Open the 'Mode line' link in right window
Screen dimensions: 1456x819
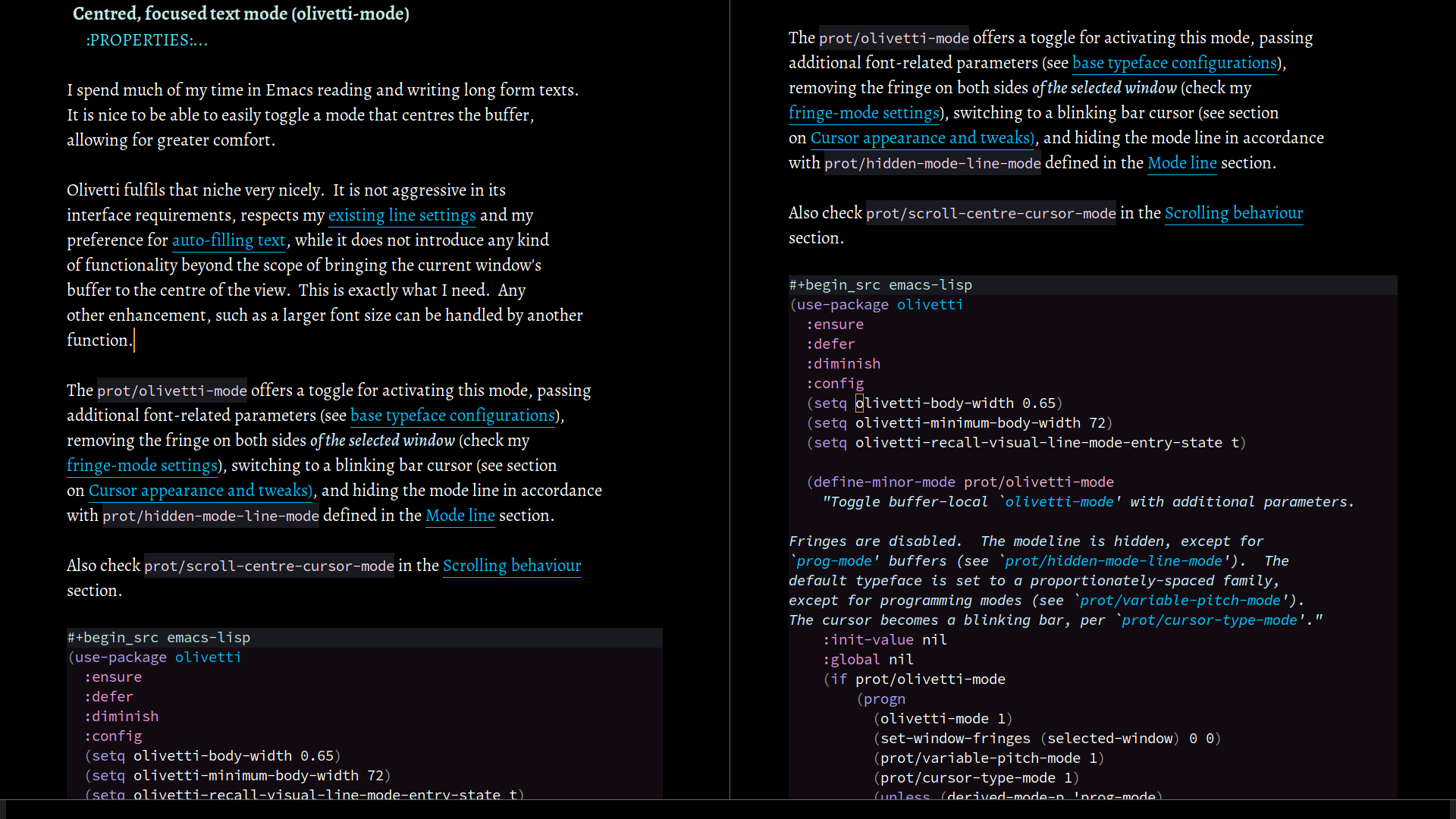tap(1182, 163)
